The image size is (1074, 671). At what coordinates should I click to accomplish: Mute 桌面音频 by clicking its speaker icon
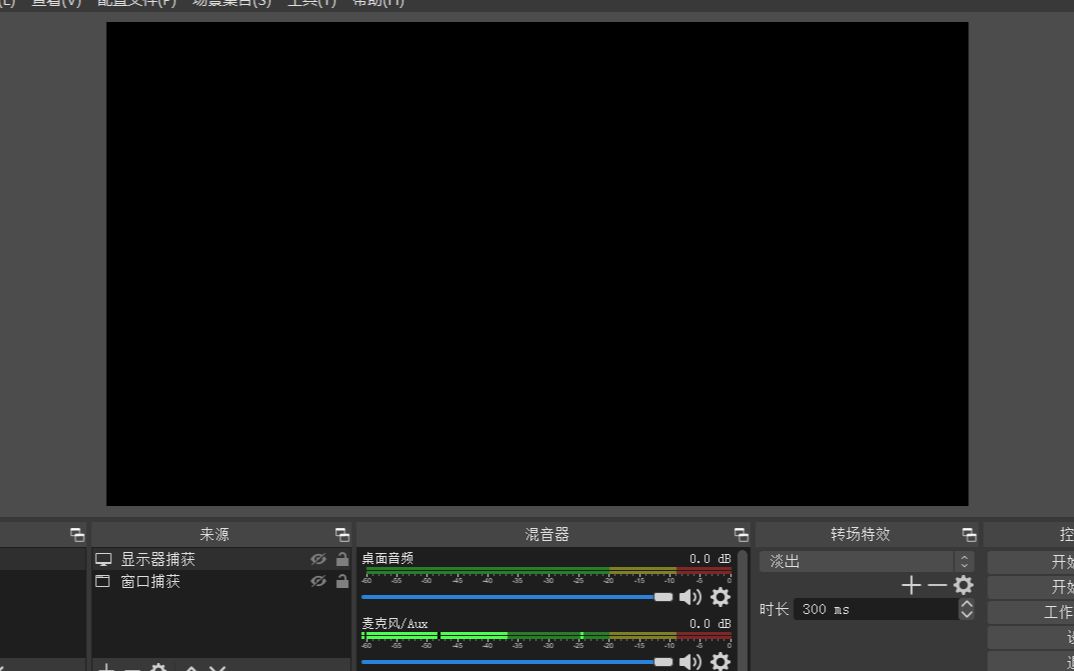point(690,597)
